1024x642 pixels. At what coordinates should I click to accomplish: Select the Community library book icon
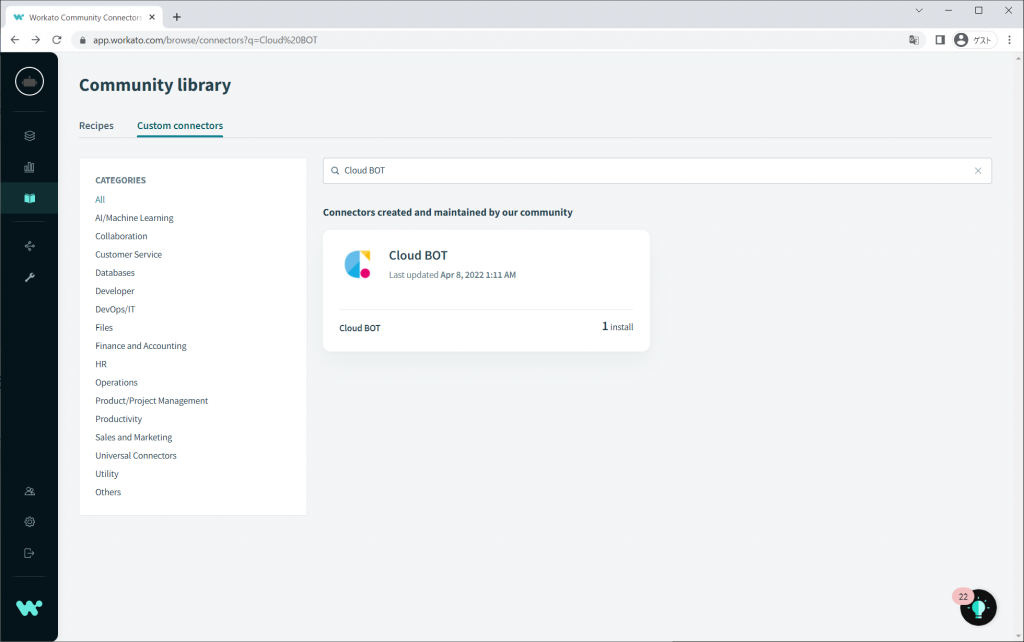click(x=29, y=199)
